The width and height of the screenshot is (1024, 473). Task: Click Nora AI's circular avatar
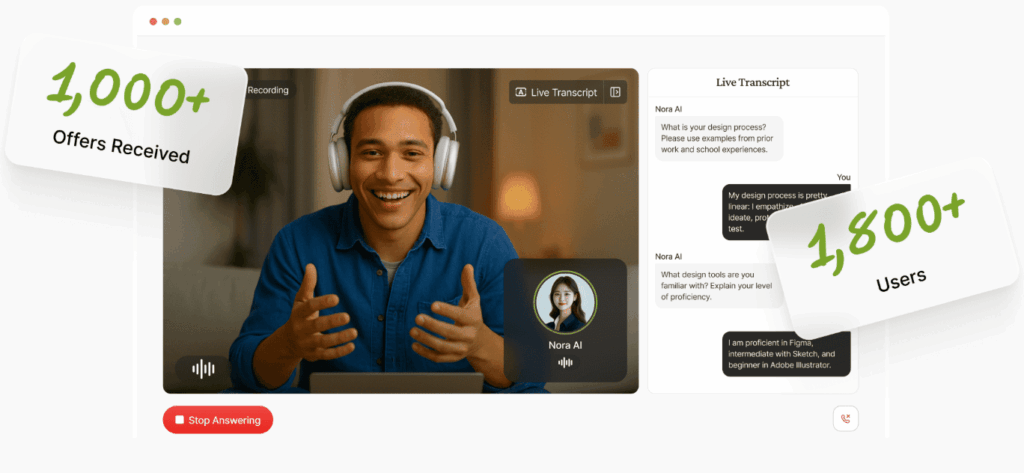coord(565,302)
